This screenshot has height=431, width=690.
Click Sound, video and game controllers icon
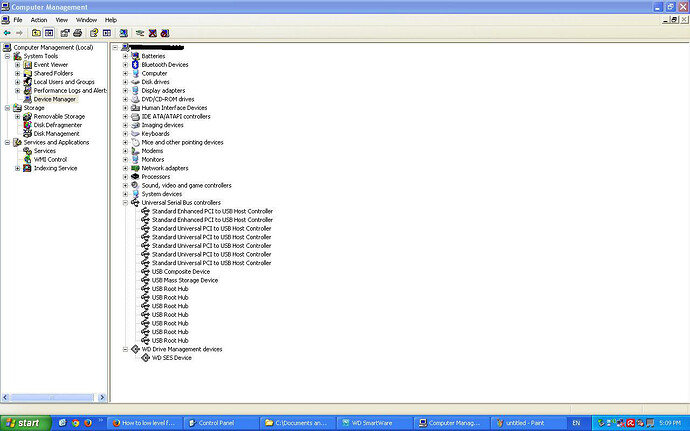(136, 185)
